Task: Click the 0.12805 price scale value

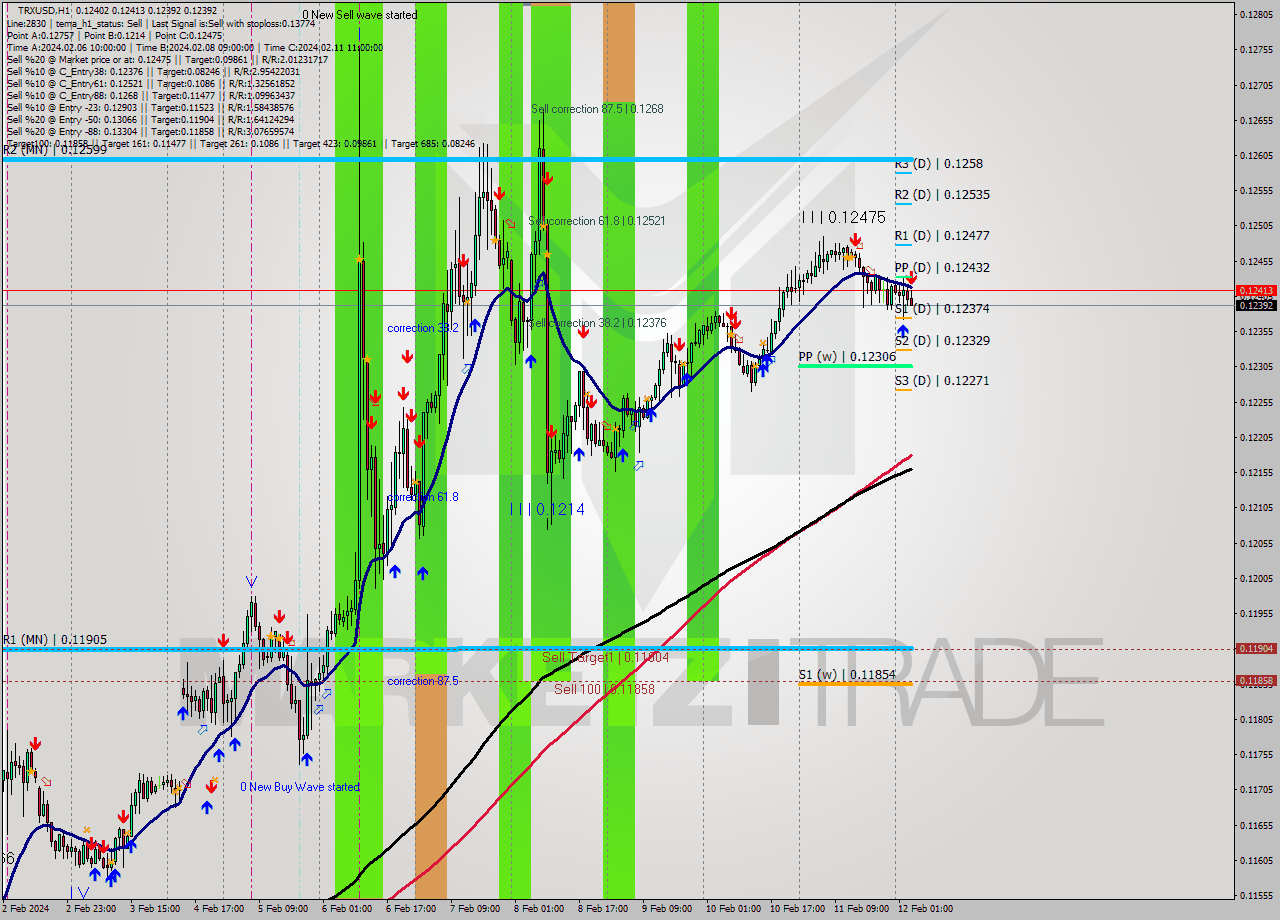Action: click(x=1256, y=14)
